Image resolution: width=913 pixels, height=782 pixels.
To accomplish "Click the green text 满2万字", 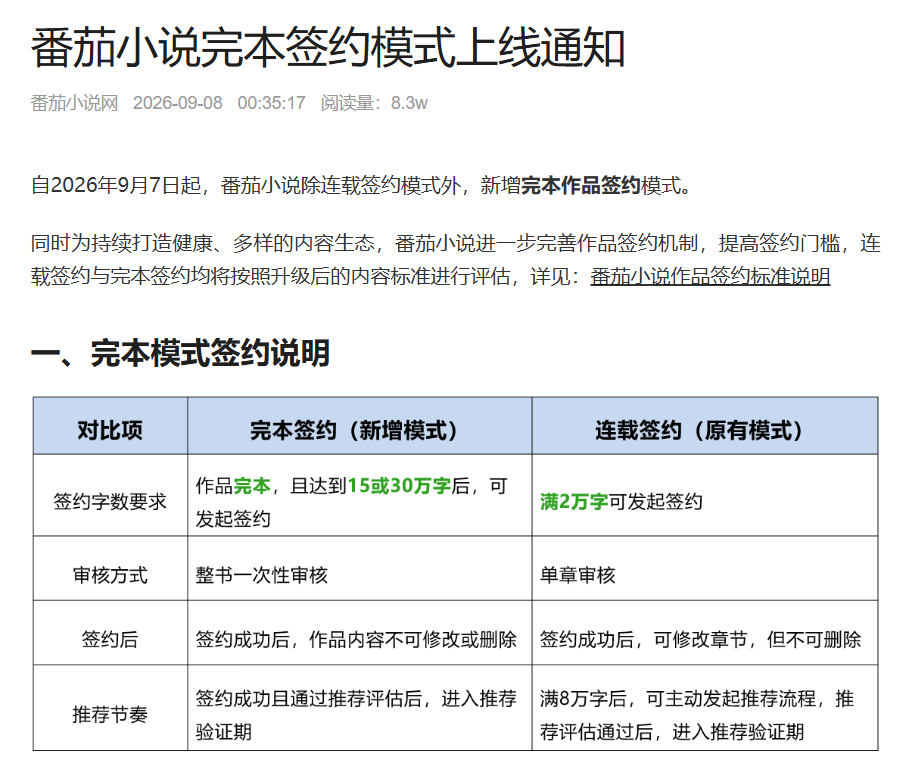I will (574, 501).
